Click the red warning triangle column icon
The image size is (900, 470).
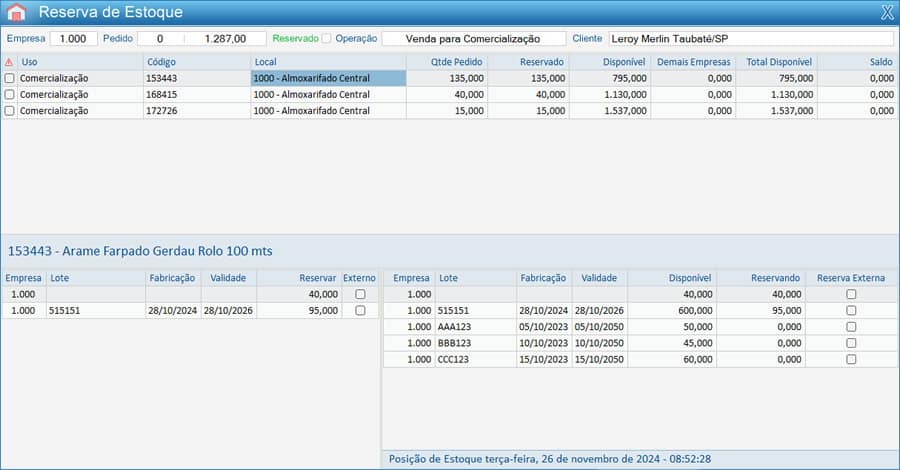9,62
